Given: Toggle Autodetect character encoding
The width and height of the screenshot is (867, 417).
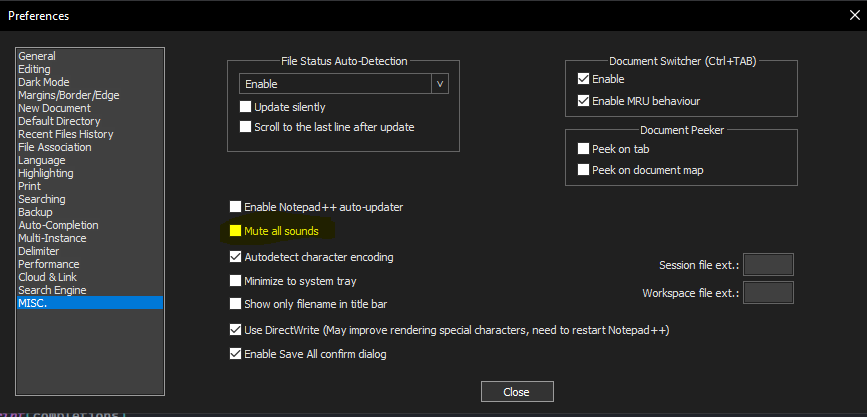Looking at the screenshot, I should click(236, 257).
